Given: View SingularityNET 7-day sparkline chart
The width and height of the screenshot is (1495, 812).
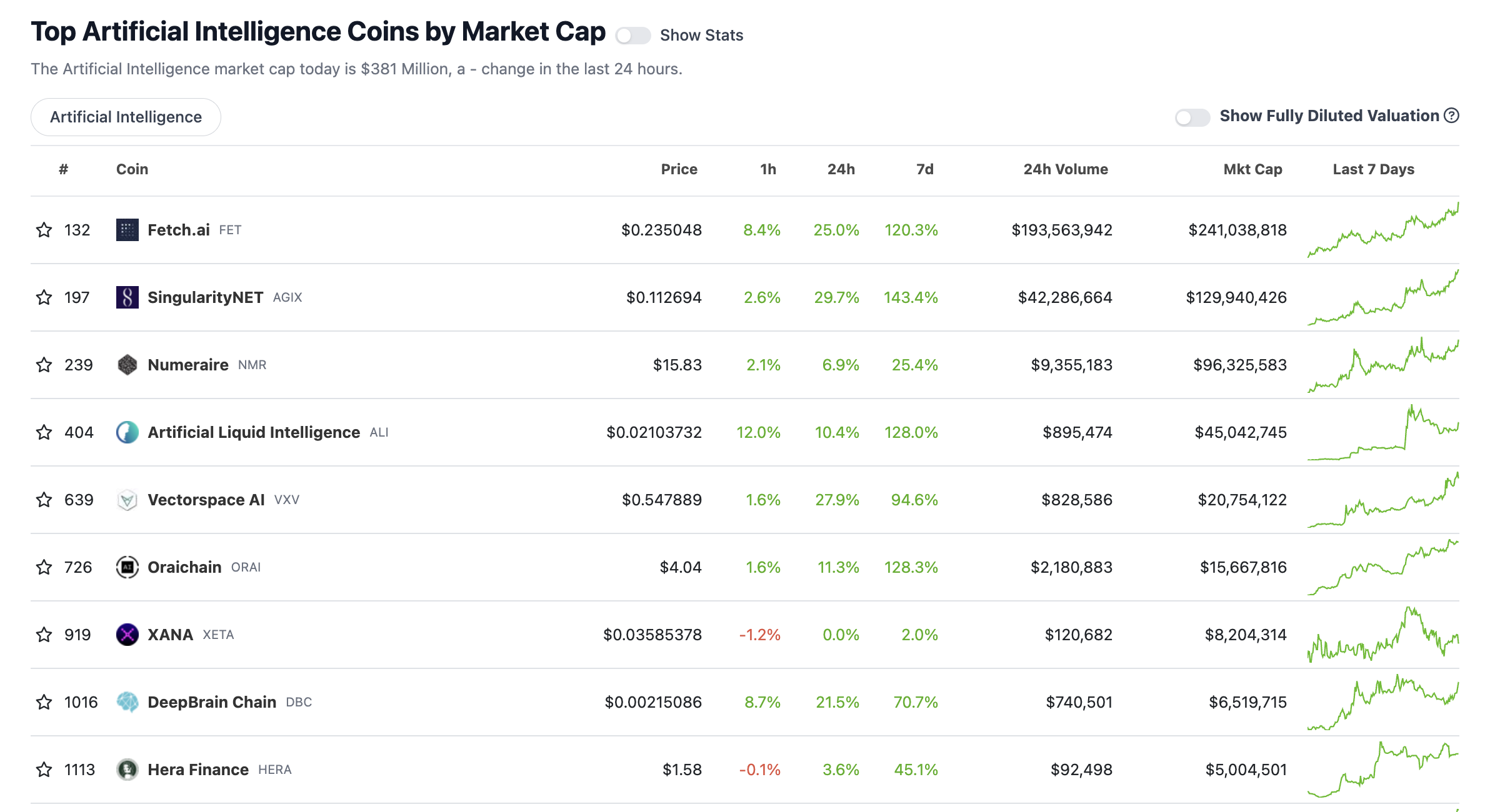Looking at the screenshot, I should coord(1383,297).
